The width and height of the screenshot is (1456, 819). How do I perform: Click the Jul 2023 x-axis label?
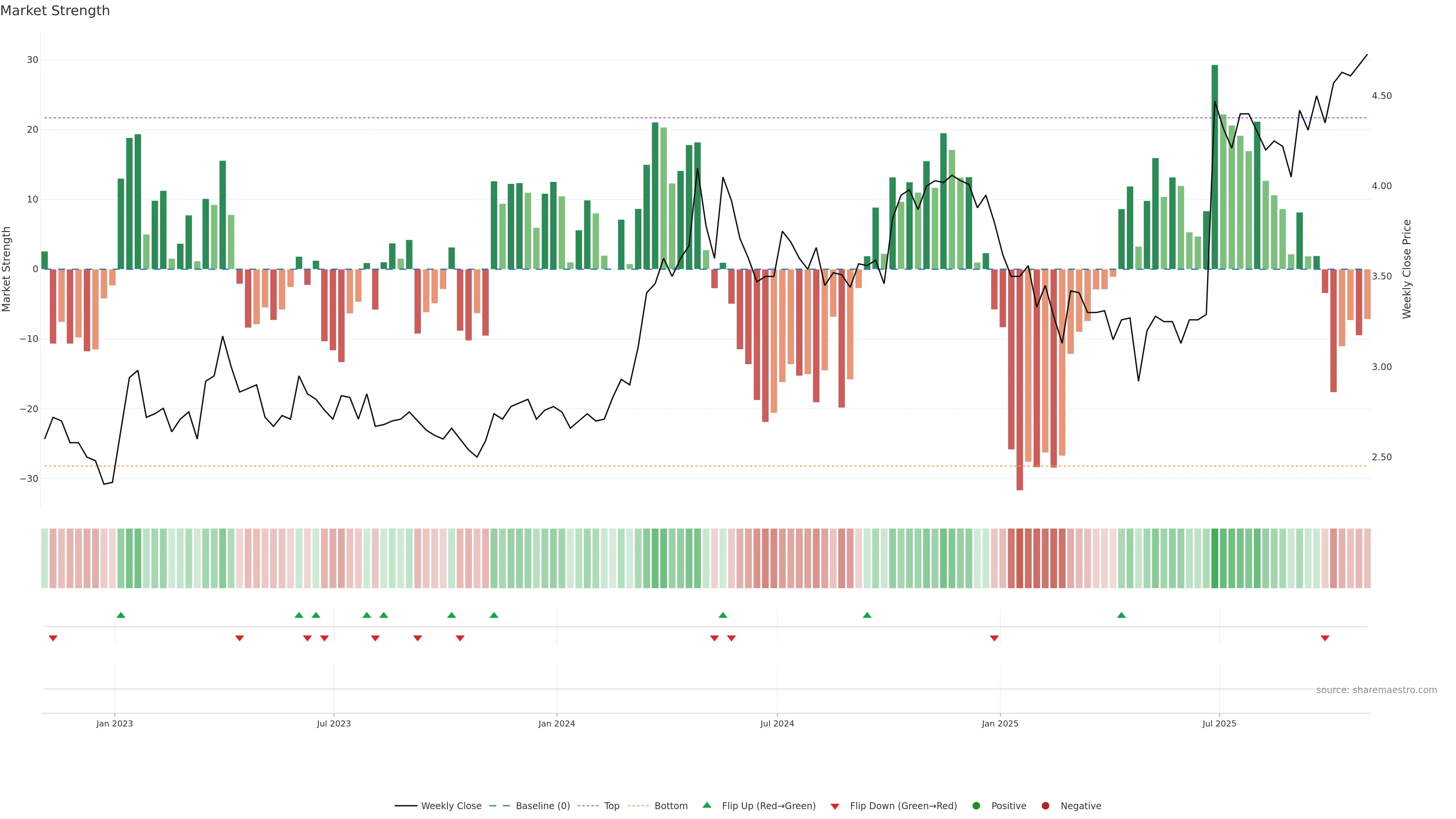334,723
